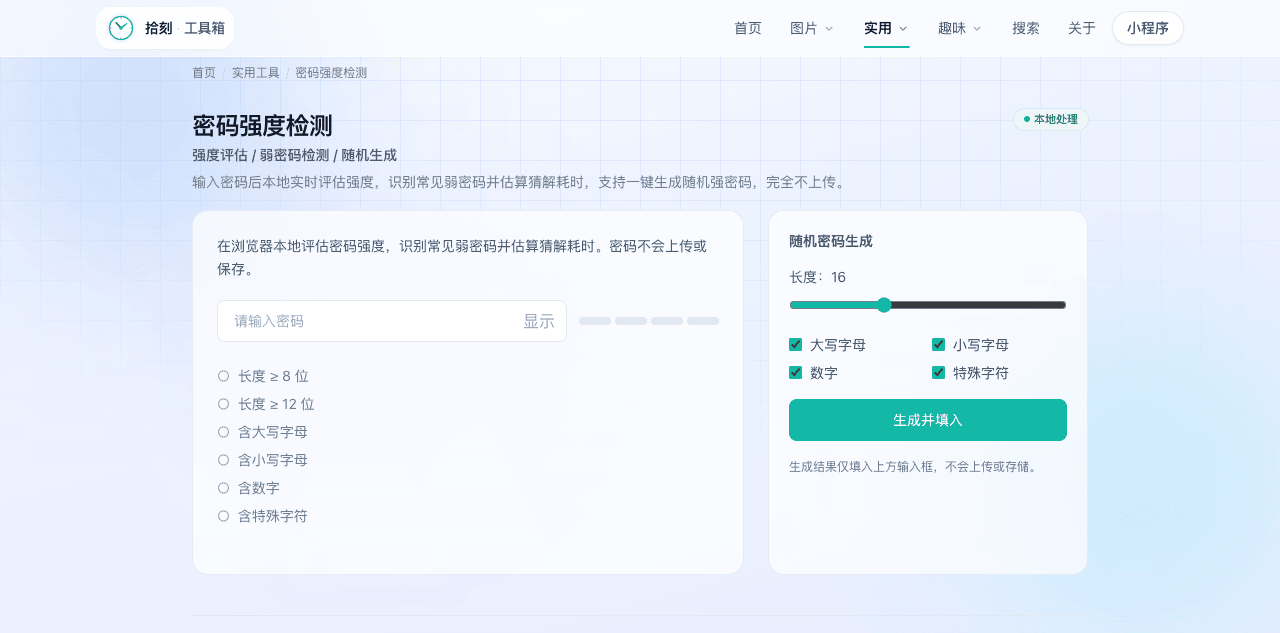The height and width of the screenshot is (633, 1280).
Task: Click the 含小写字母 indicator circle
Action: point(223,460)
